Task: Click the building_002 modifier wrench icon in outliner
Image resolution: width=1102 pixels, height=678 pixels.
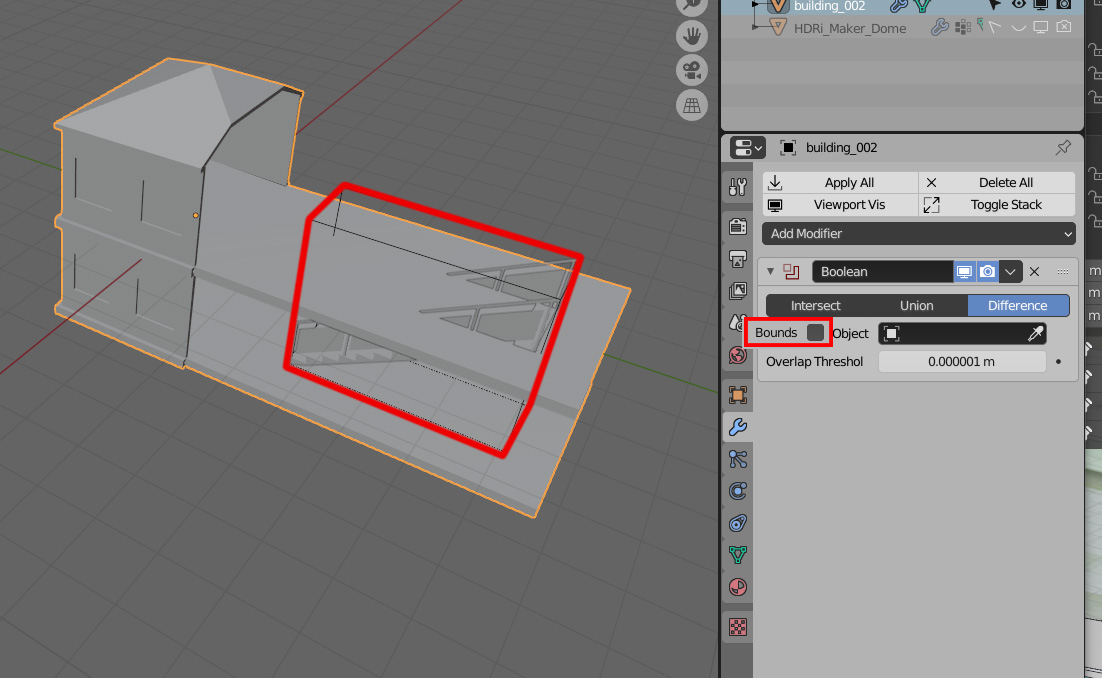Action: [x=898, y=6]
